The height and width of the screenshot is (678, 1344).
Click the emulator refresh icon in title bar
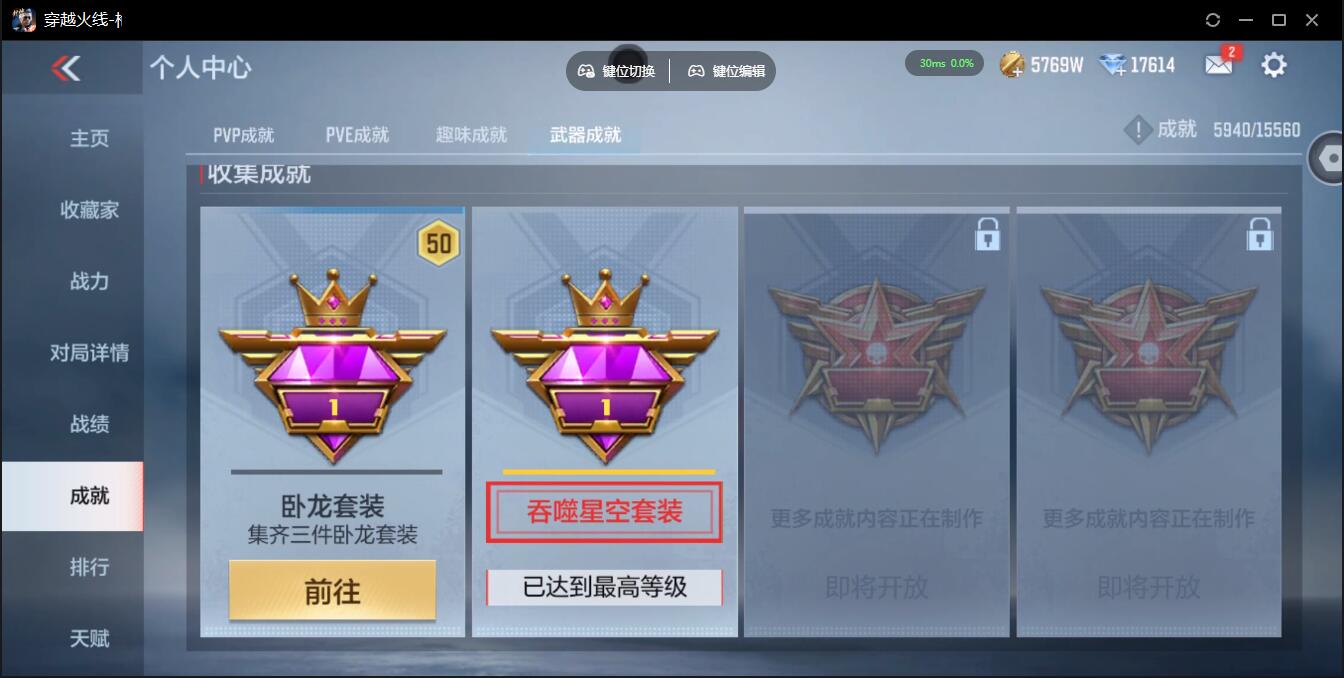1213,20
